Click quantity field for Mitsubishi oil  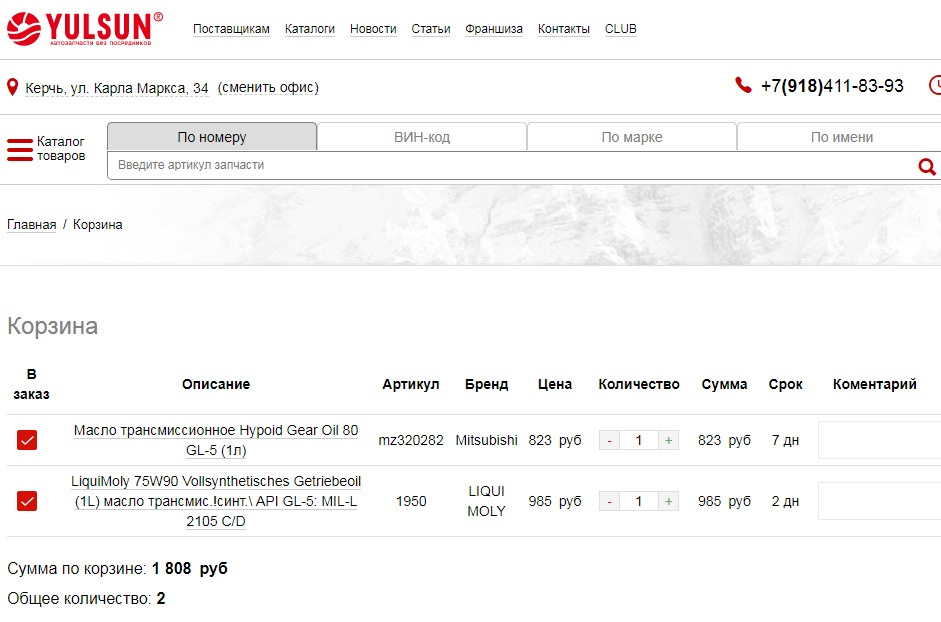tap(639, 440)
